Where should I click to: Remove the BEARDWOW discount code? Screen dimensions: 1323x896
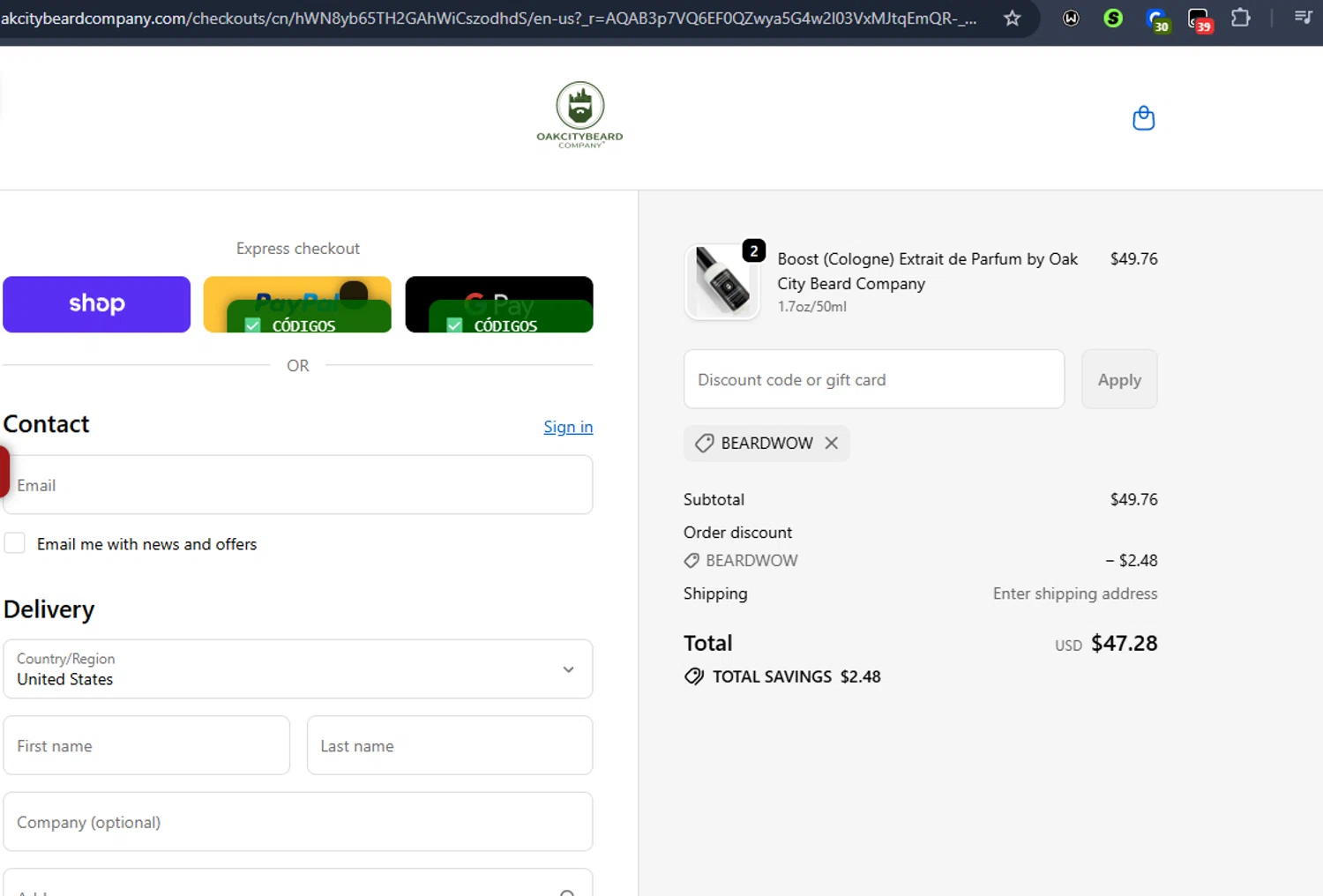pos(831,443)
